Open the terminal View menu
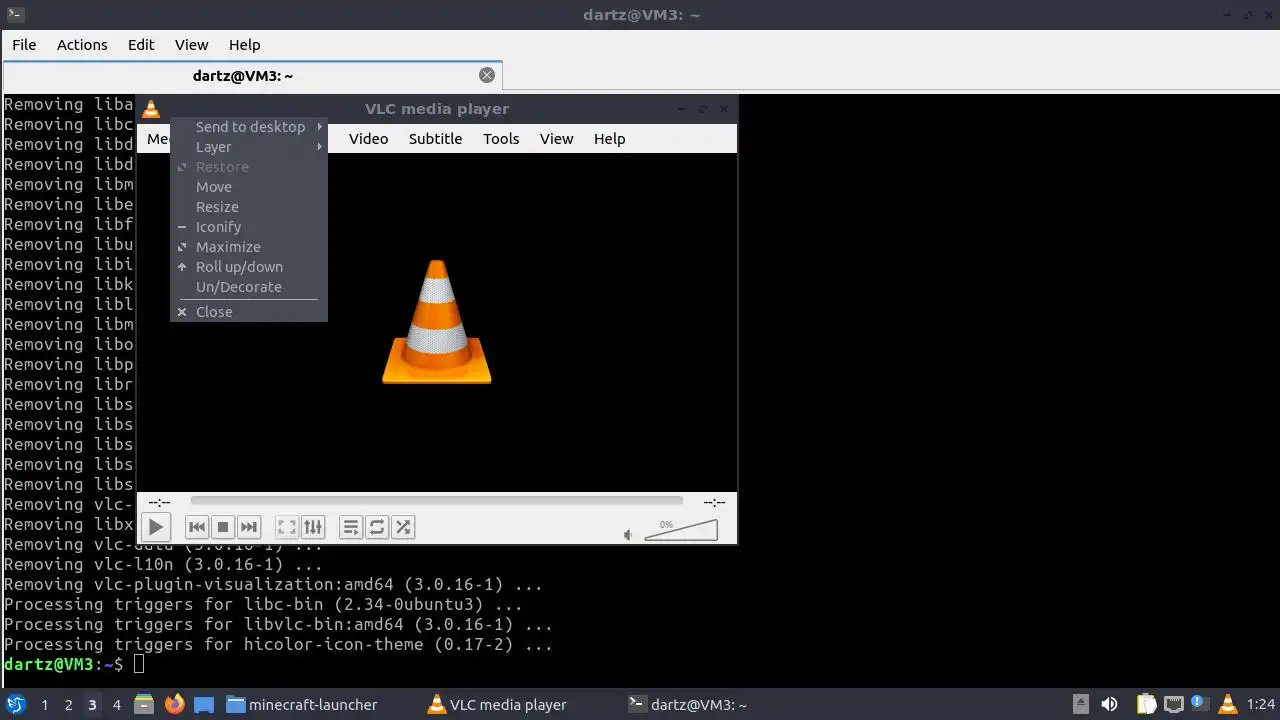 pyautogui.click(x=191, y=45)
